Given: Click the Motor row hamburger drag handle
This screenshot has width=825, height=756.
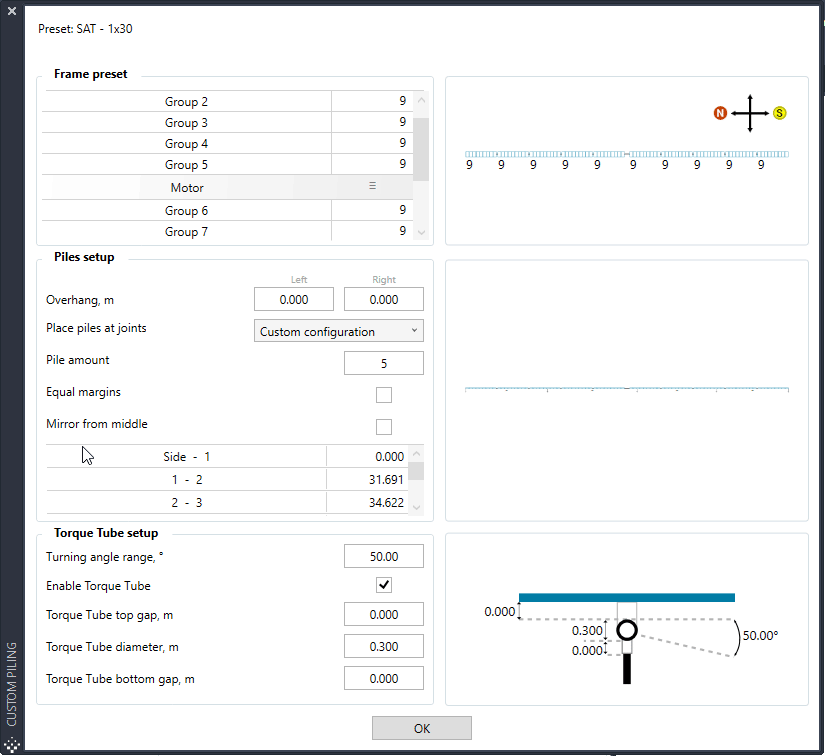Looking at the screenshot, I should [372, 186].
